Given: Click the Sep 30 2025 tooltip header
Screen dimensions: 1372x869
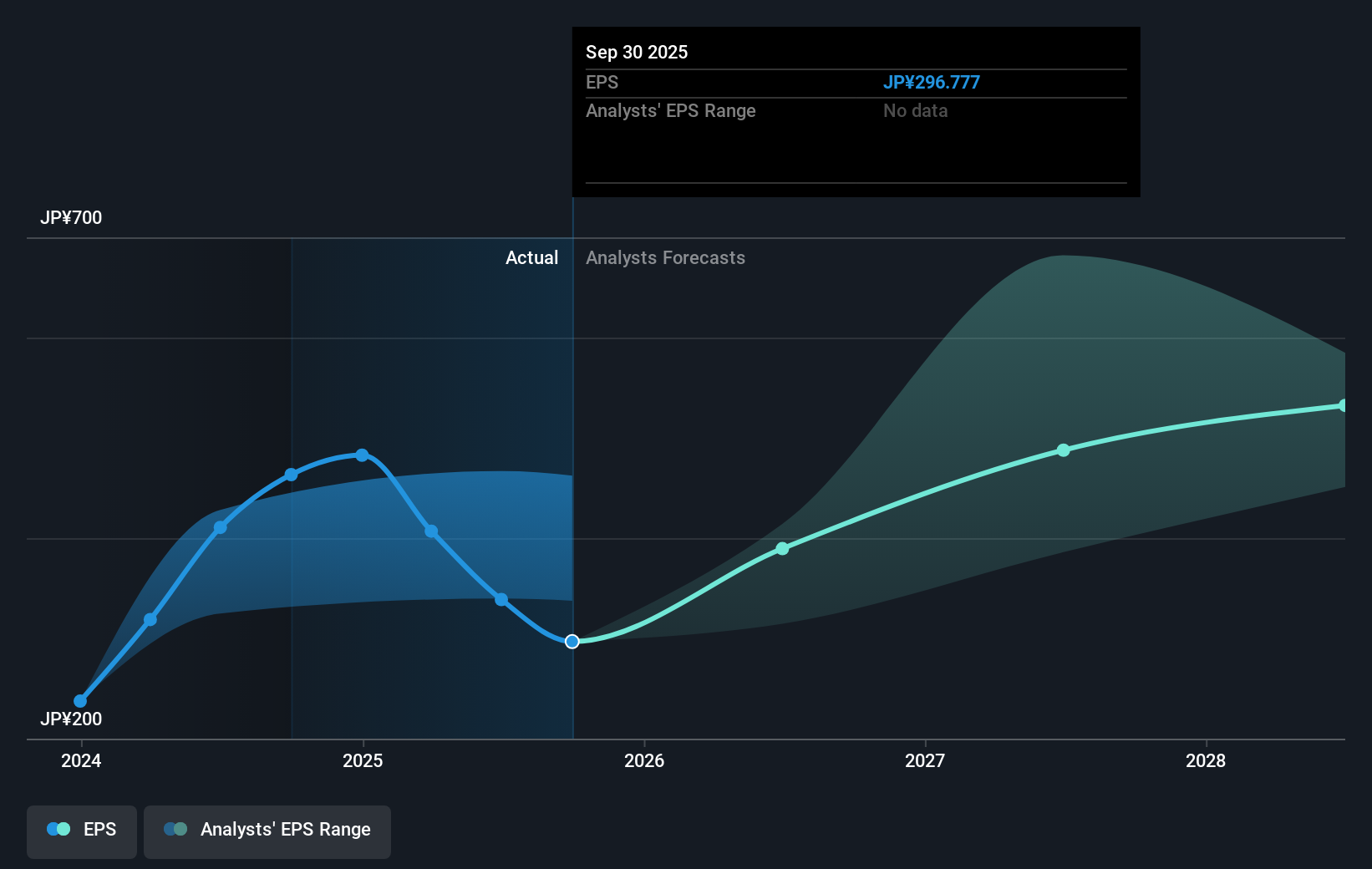Looking at the screenshot, I should pyautogui.click(x=637, y=52).
